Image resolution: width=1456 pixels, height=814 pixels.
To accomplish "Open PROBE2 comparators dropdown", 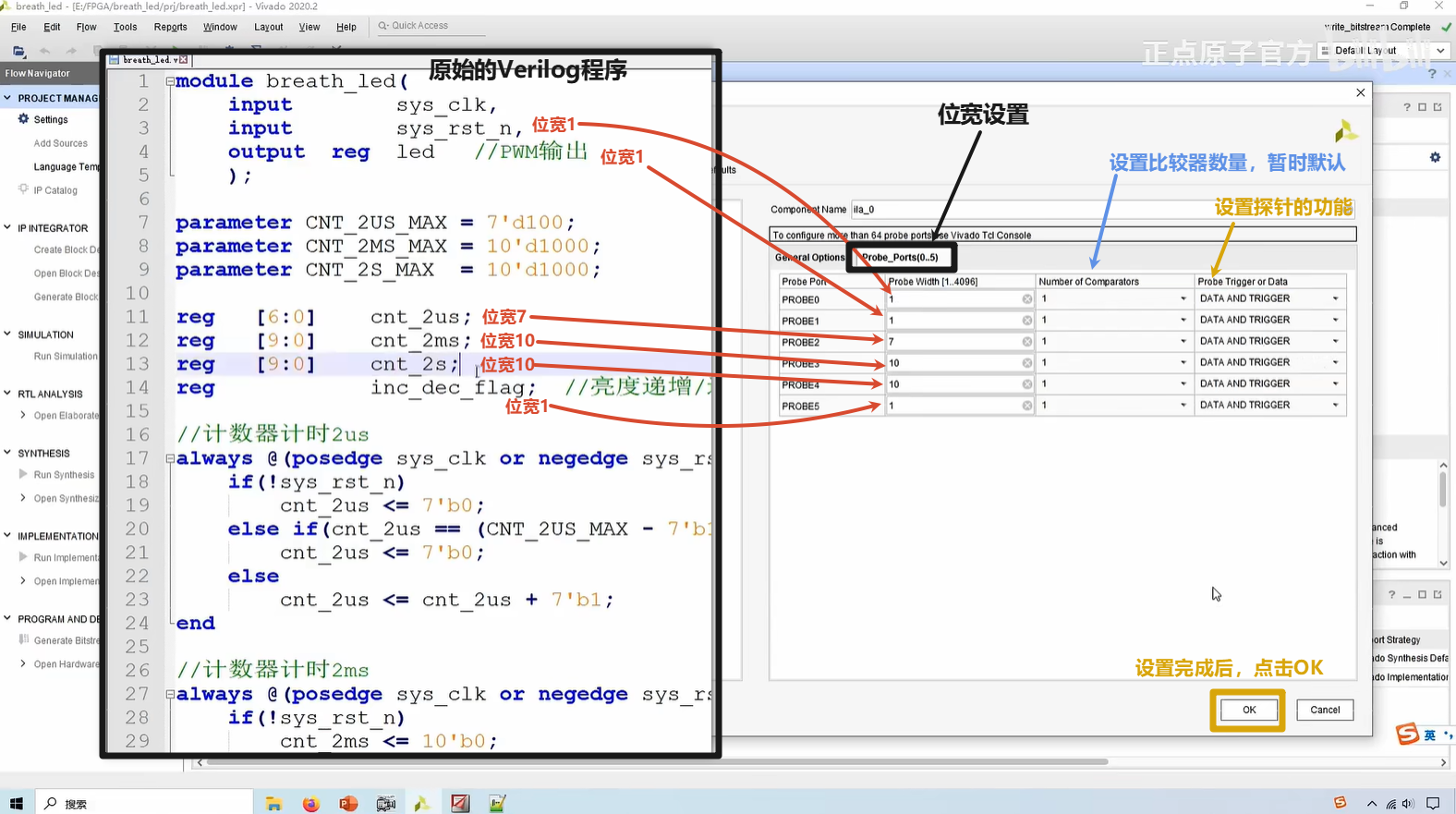I will point(1183,341).
